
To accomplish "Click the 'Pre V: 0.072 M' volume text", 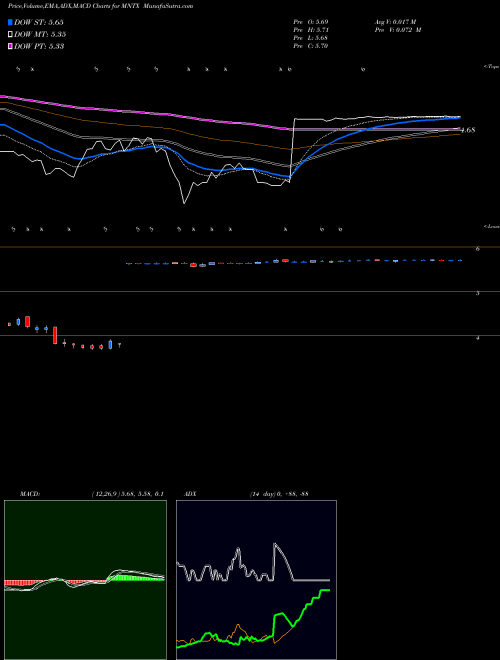I will [398, 30].
